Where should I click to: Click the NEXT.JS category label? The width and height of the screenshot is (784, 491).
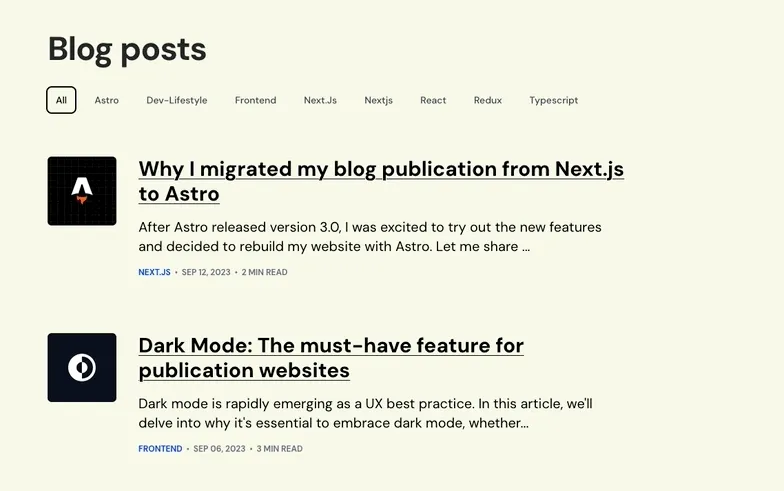click(x=154, y=272)
